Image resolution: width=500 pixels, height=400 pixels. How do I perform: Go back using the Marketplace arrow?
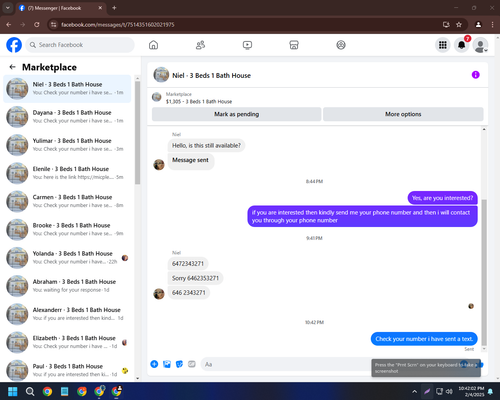(x=13, y=67)
